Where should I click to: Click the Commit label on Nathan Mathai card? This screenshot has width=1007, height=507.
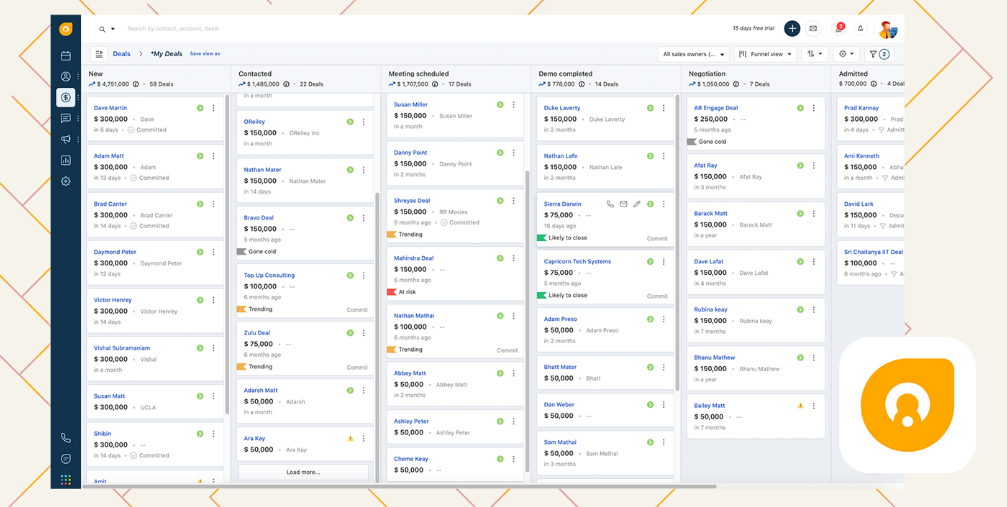[x=507, y=350]
